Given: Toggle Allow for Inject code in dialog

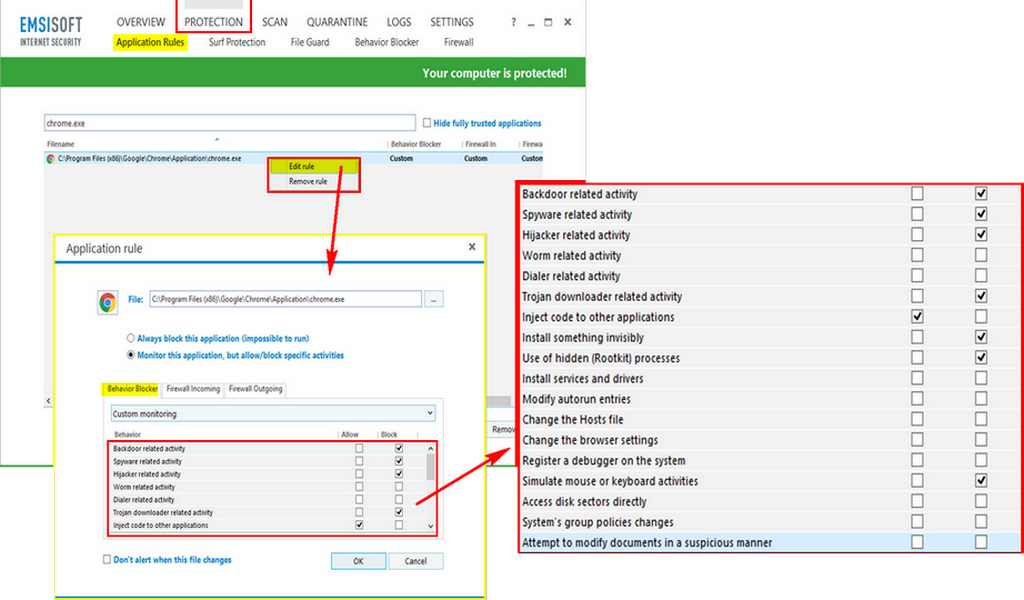Looking at the screenshot, I should (x=359, y=525).
